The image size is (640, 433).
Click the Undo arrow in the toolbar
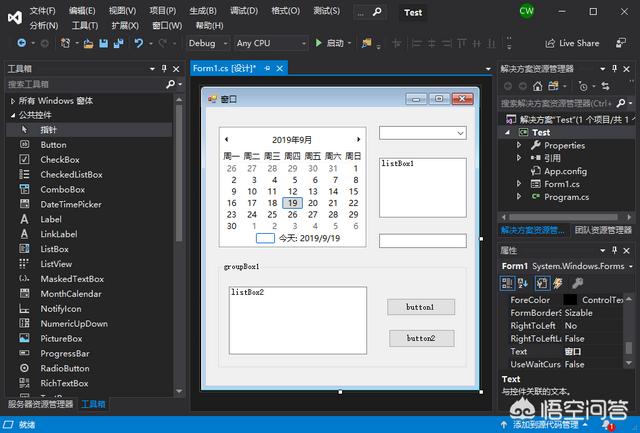[x=138, y=43]
